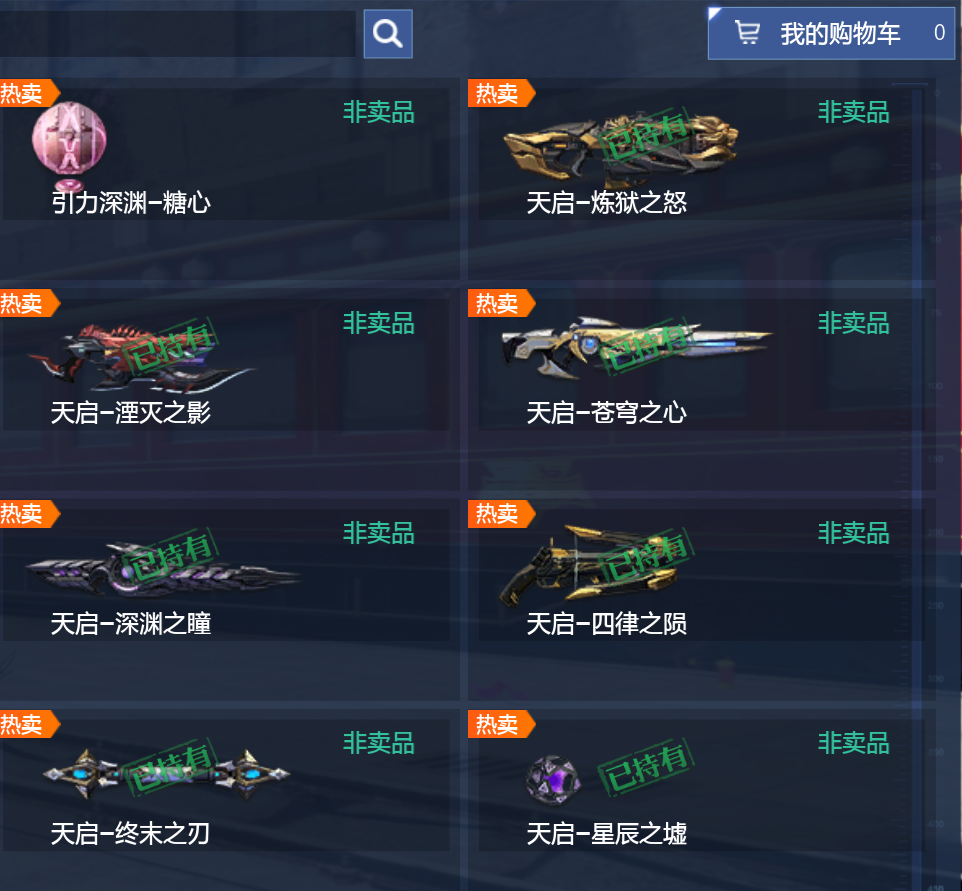Select the purple 天启-深渊之瞳 weapon image
Viewport: 962px width, 891px height.
point(162,570)
